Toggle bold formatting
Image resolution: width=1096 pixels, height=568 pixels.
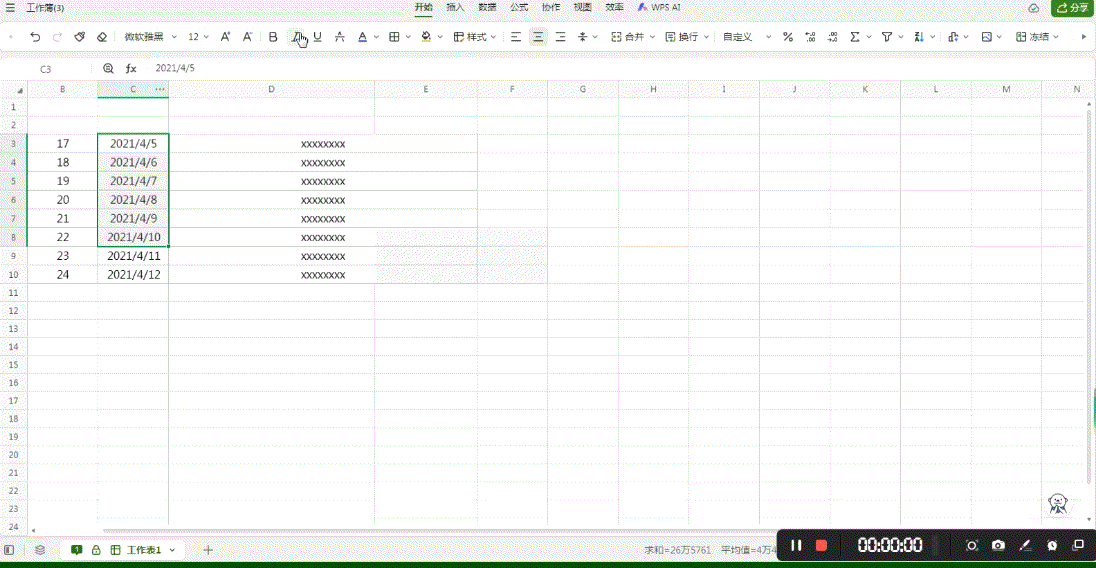click(x=273, y=37)
